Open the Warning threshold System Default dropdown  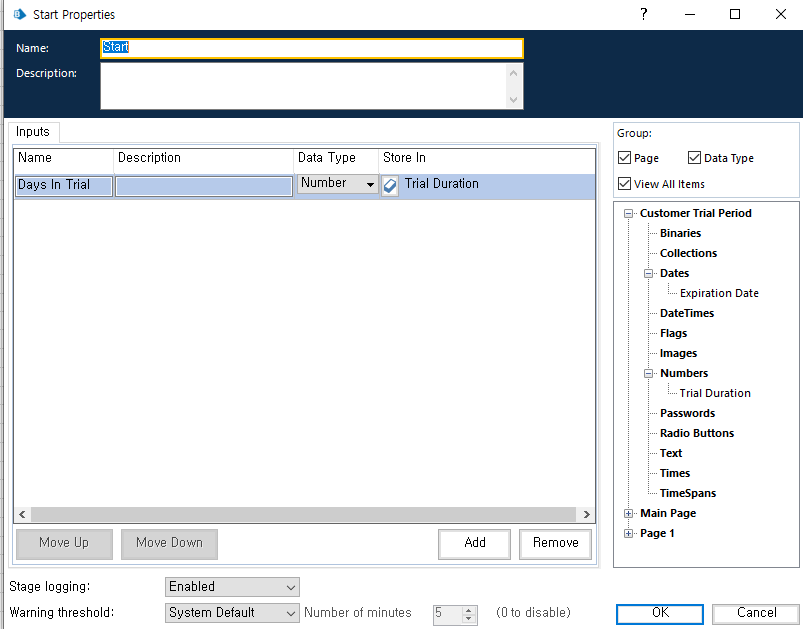pyautogui.click(x=232, y=613)
